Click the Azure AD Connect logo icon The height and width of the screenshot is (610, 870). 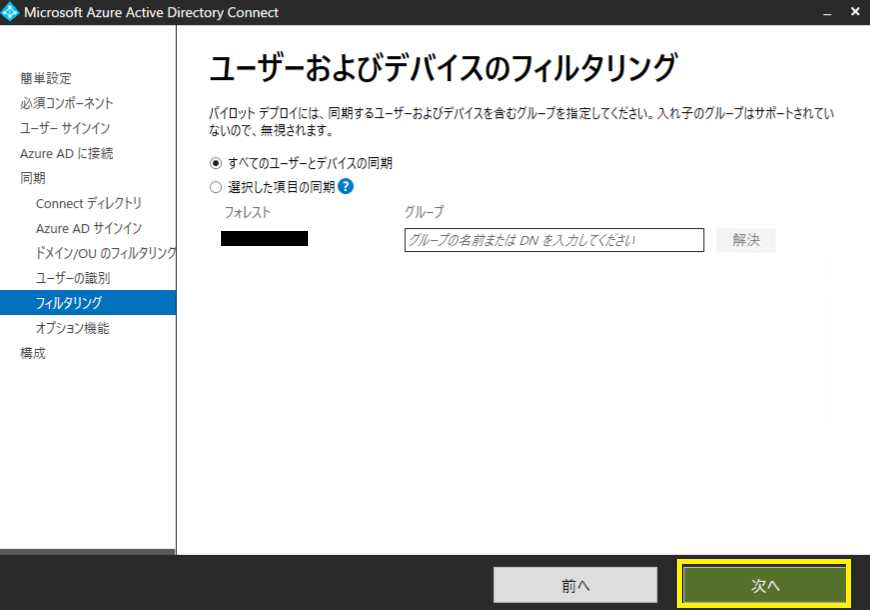click(9, 12)
